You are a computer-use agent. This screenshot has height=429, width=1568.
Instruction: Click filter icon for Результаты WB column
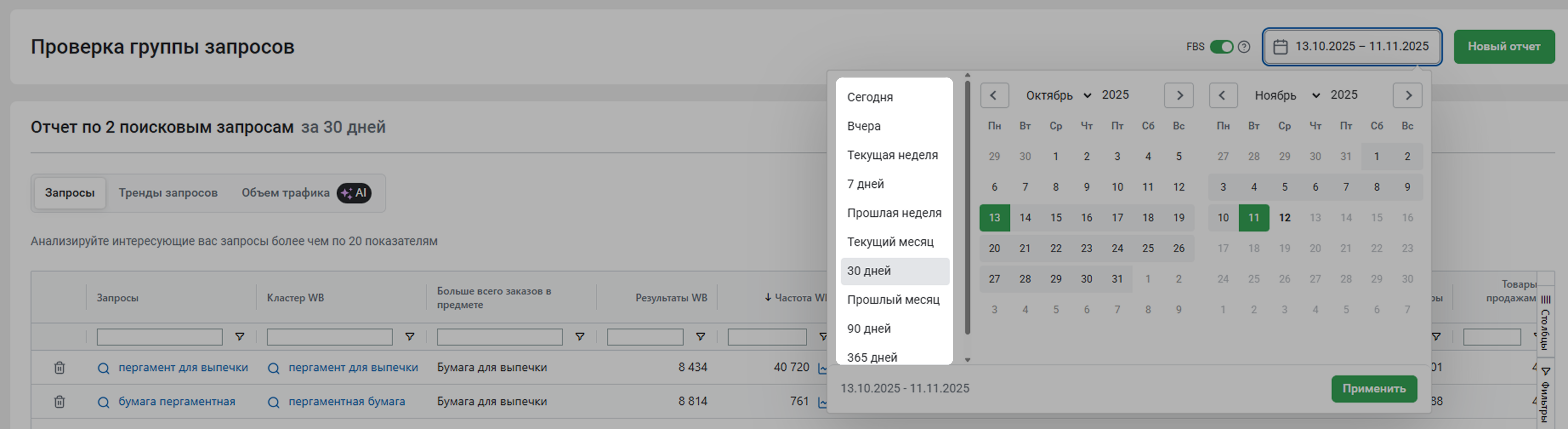[701, 337]
